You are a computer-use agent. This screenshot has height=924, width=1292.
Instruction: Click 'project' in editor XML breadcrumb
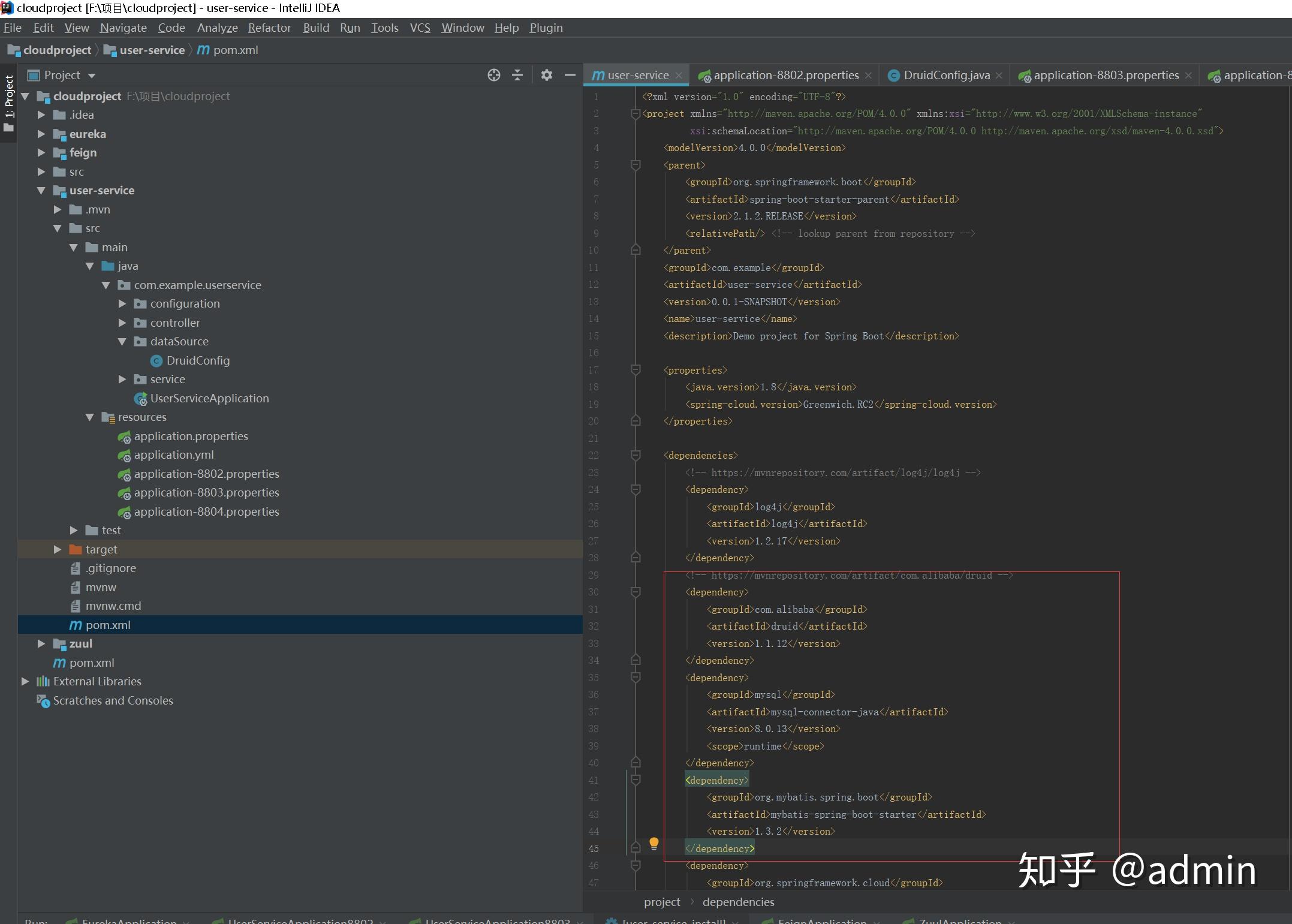(x=662, y=902)
